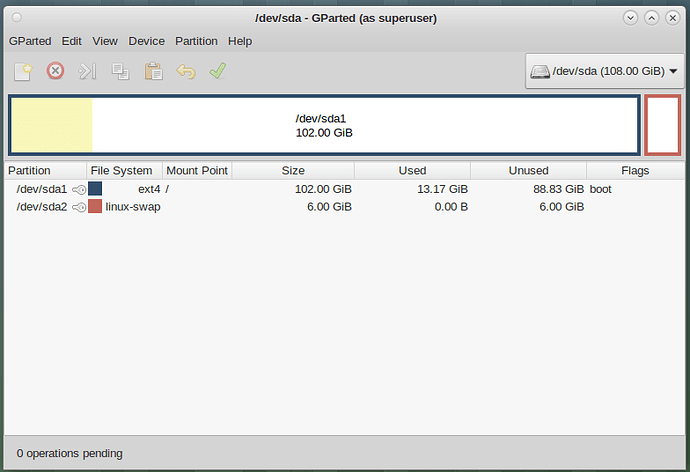Image resolution: width=690 pixels, height=472 pixels.
Task: Open the View menu
Action: (x=105, y=41)
